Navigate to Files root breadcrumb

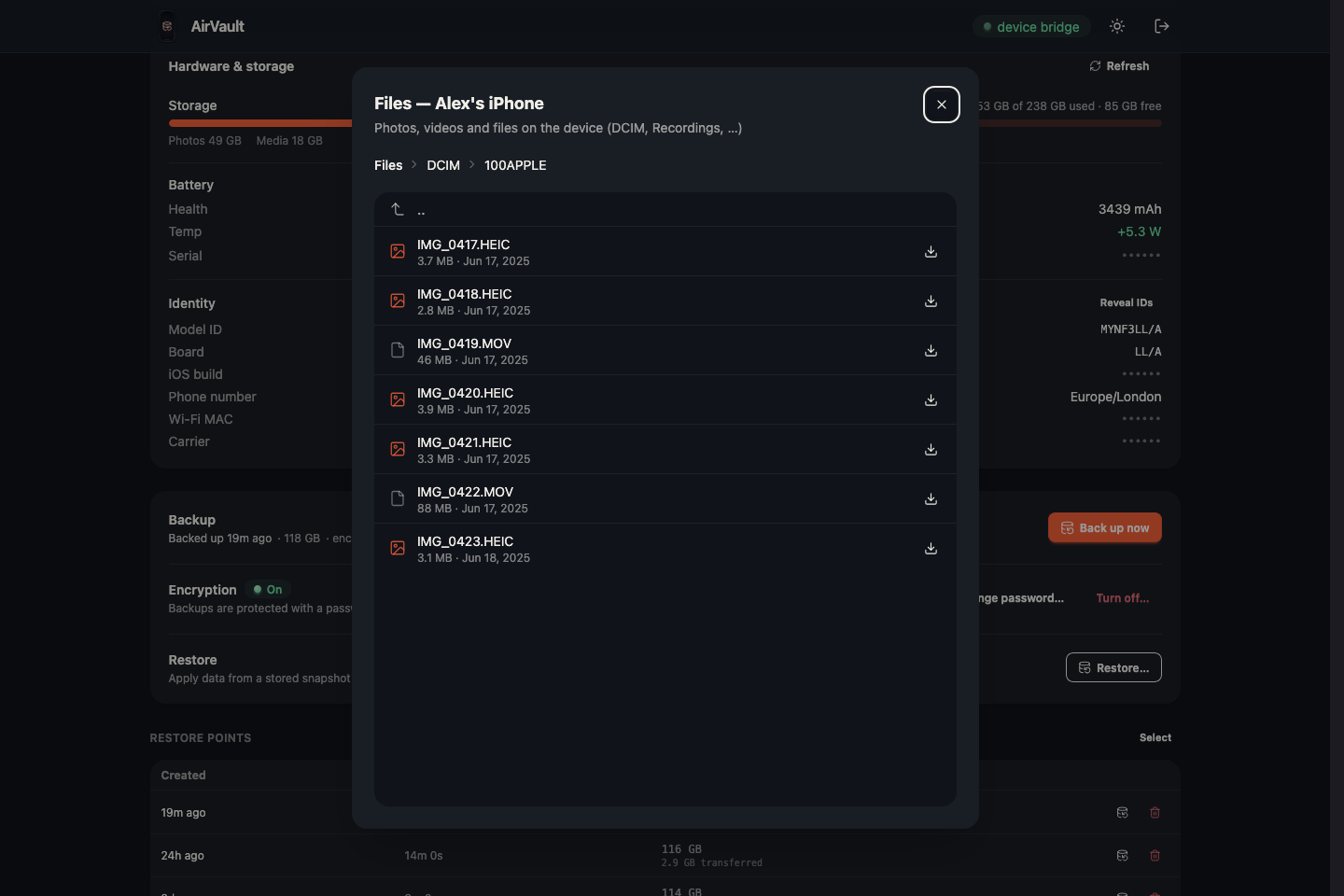click(x=388, y=165)
